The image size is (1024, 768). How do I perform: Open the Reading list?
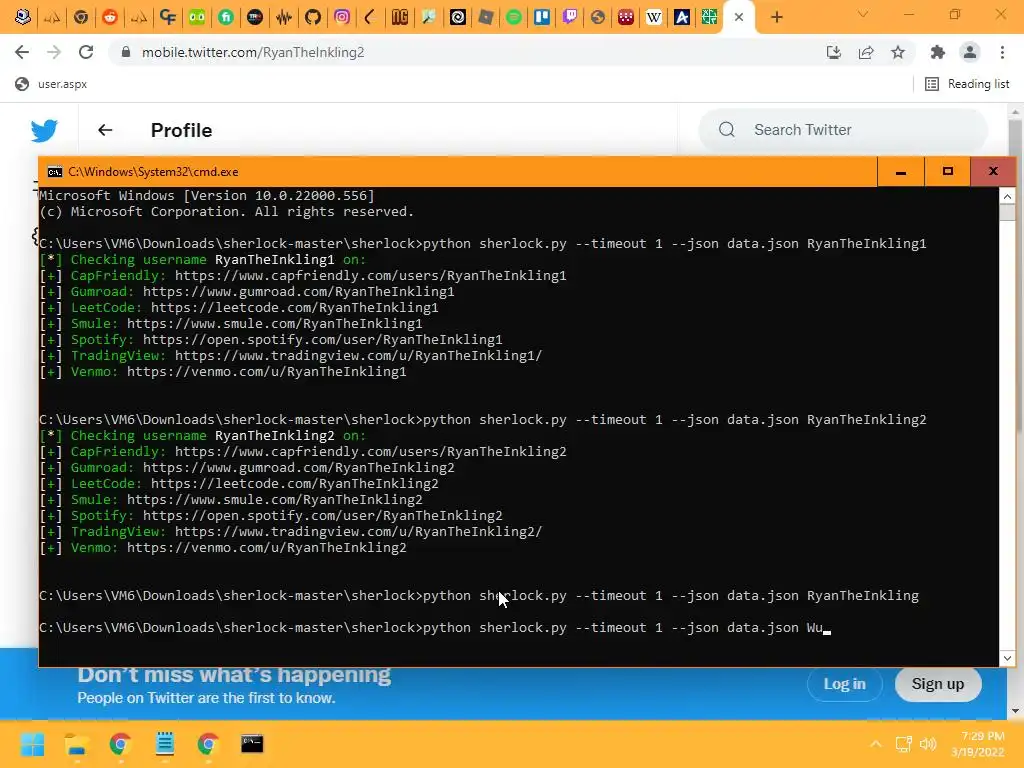[967, 84]
